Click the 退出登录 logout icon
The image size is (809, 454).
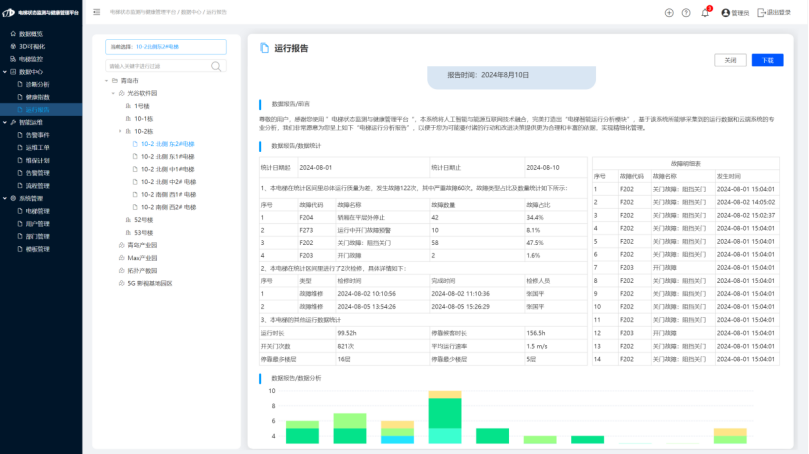761,13
